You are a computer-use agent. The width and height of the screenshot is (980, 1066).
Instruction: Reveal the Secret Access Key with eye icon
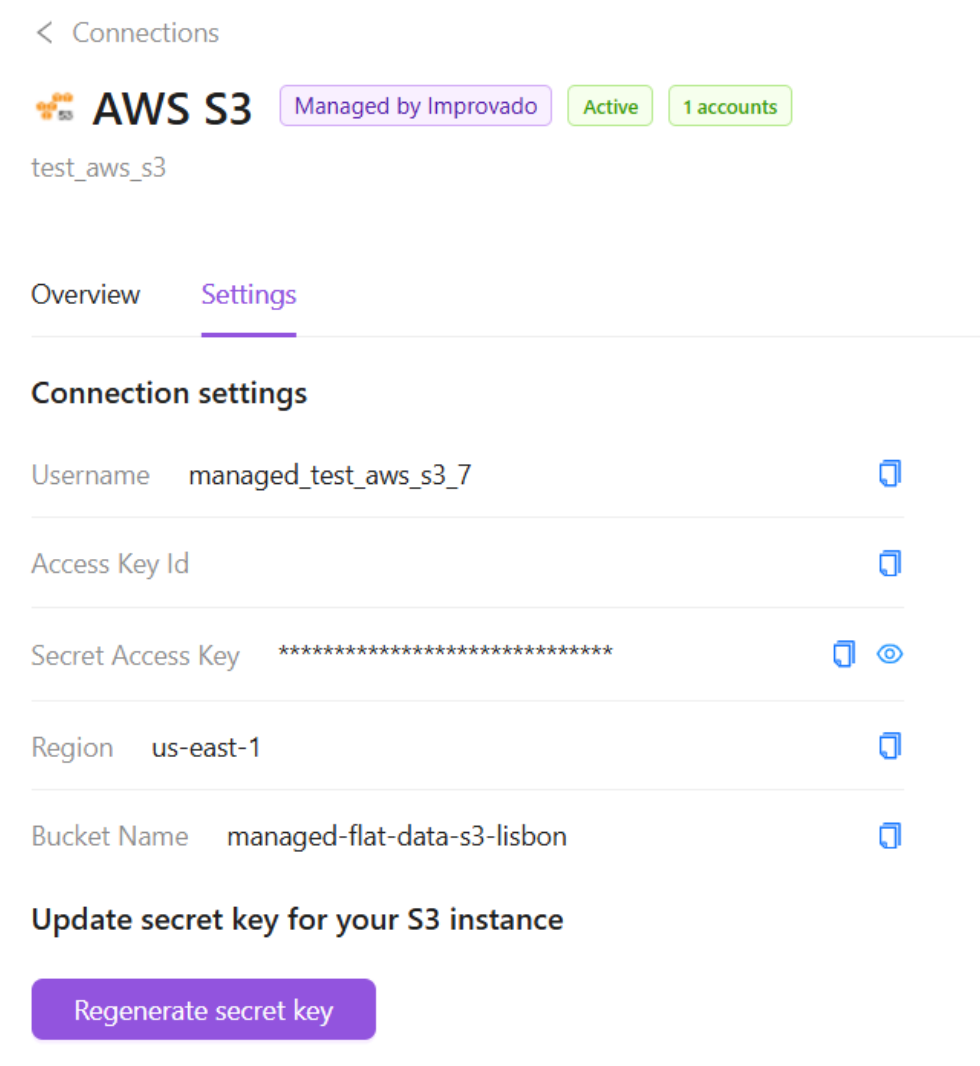[x=890, y=654]
